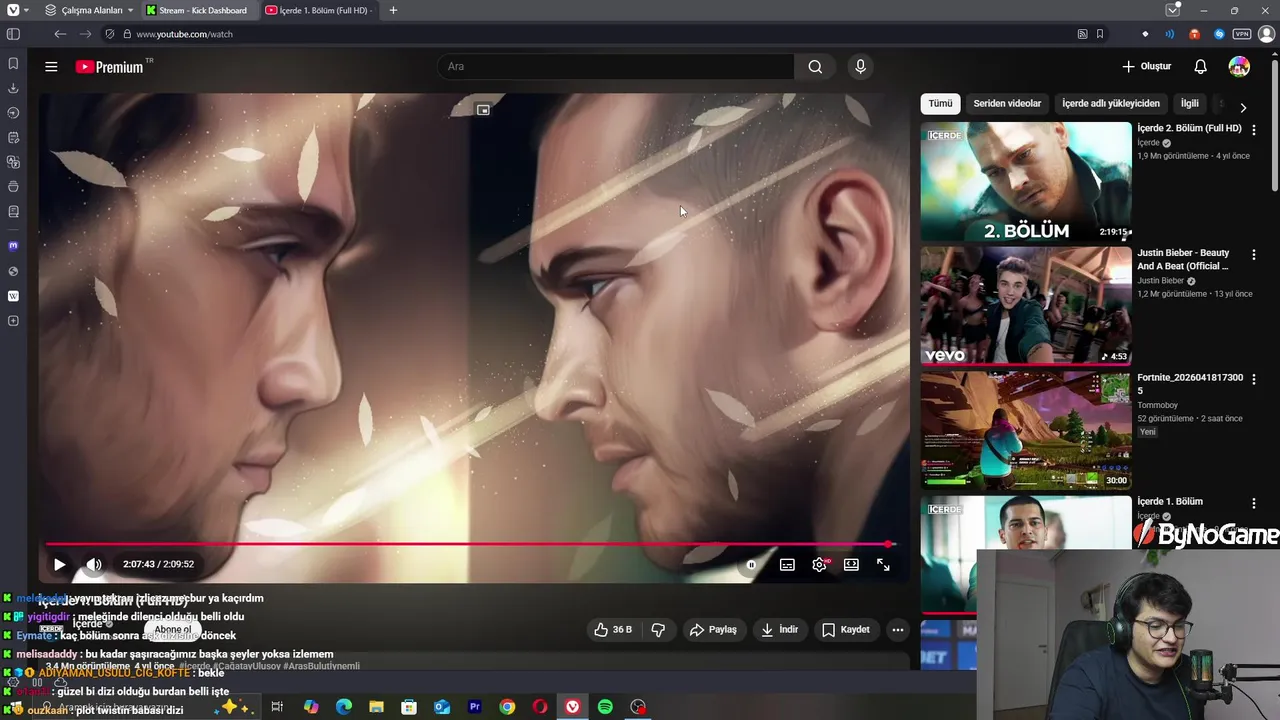
Task: Open File Explorer from taskbar
Action: [x=376, y=707]
